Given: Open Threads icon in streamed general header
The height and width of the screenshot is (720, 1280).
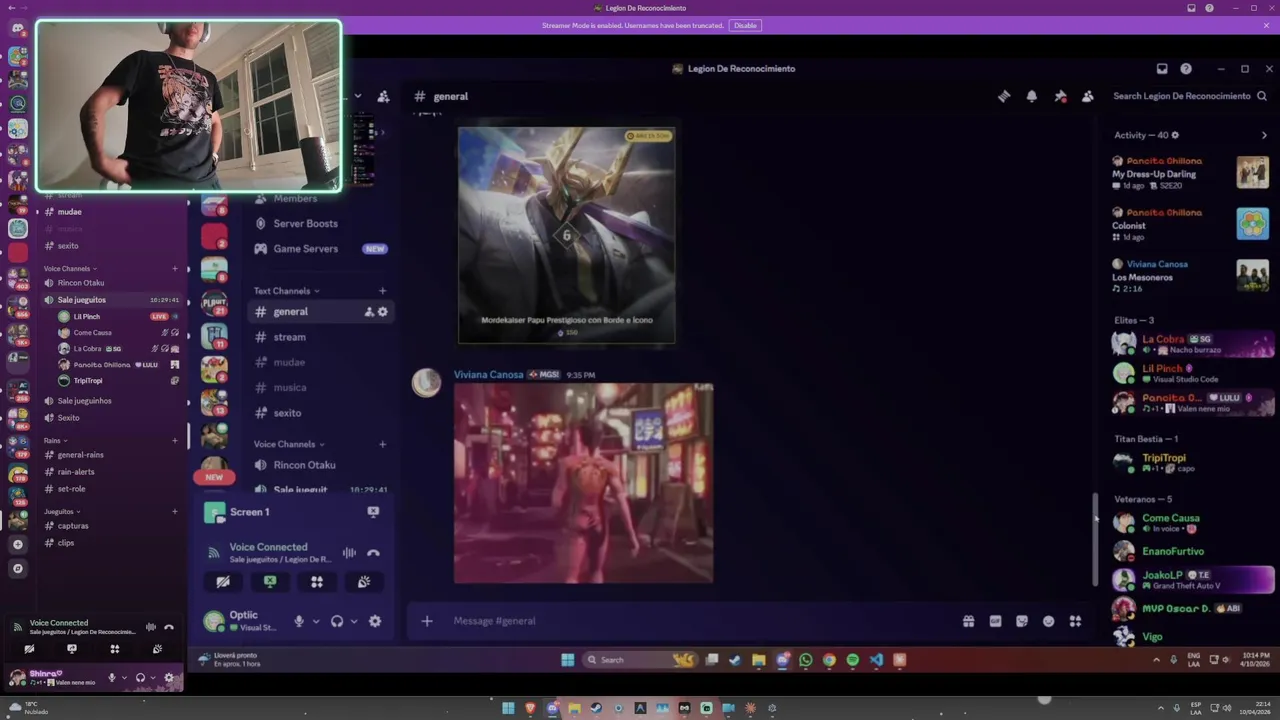Looking at the screenshot, I should 1004,96.
